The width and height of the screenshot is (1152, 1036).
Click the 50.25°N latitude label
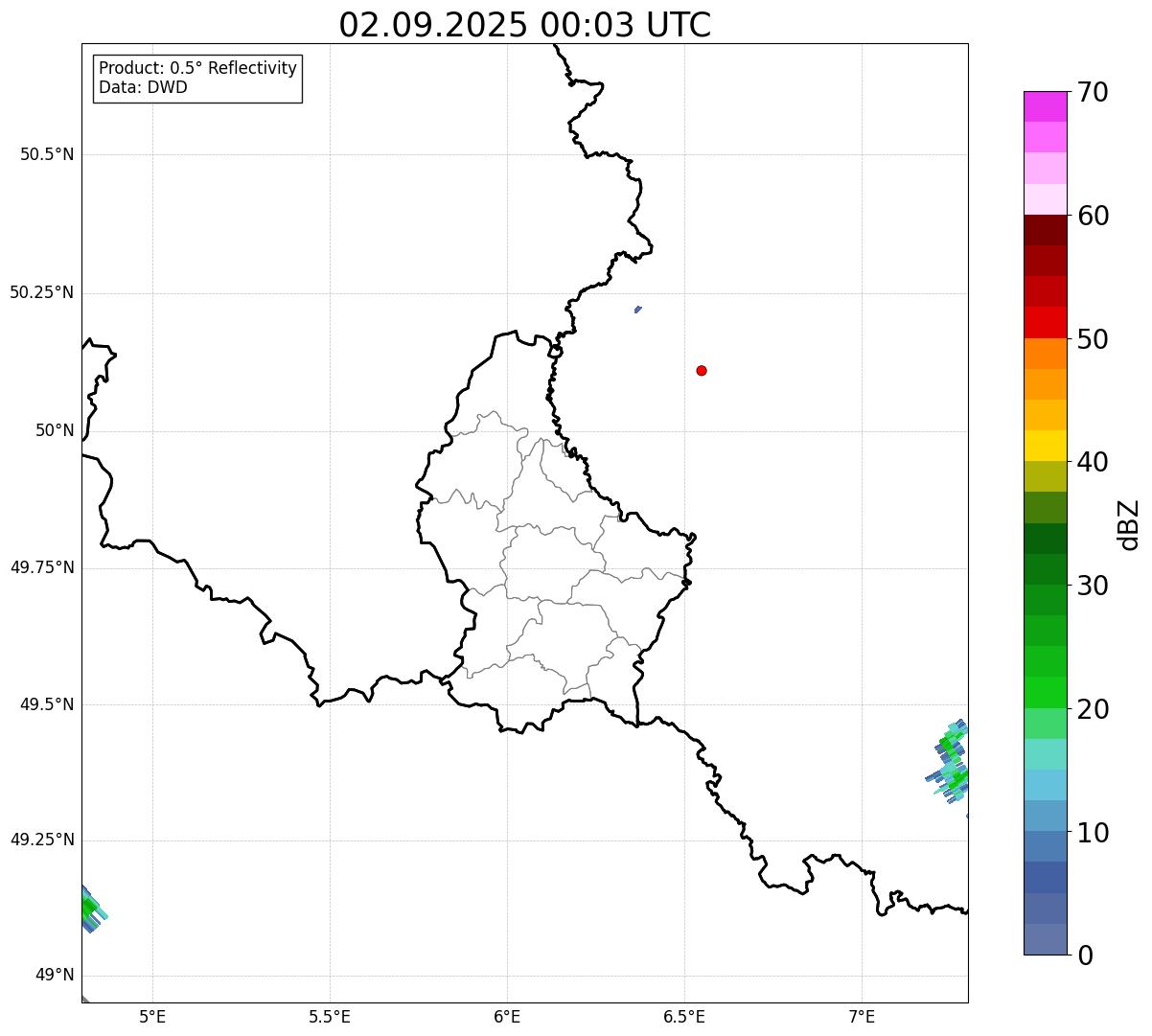tap(41, 292)
